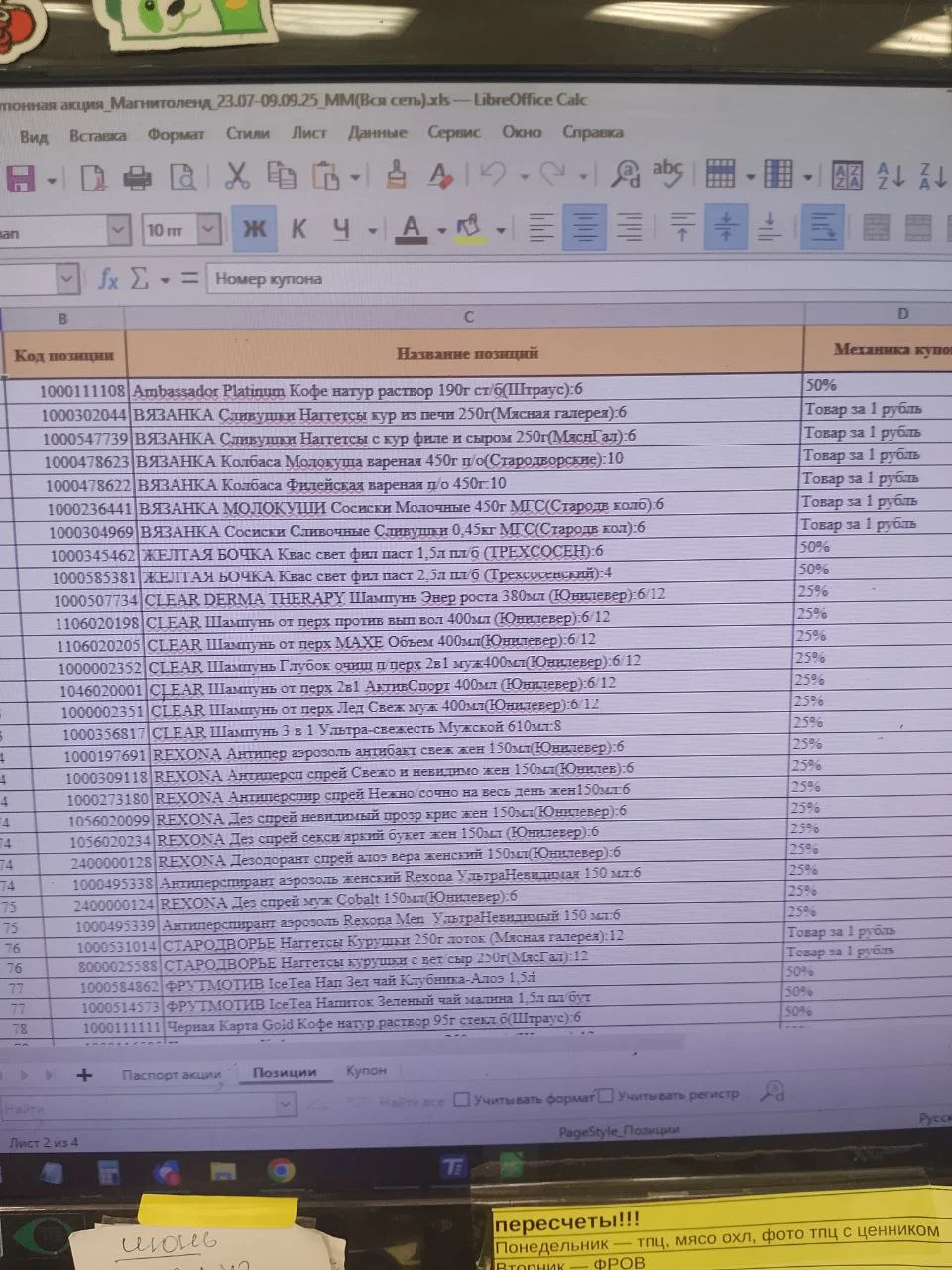Click Background Color highlight swatch

coord(470,229)
